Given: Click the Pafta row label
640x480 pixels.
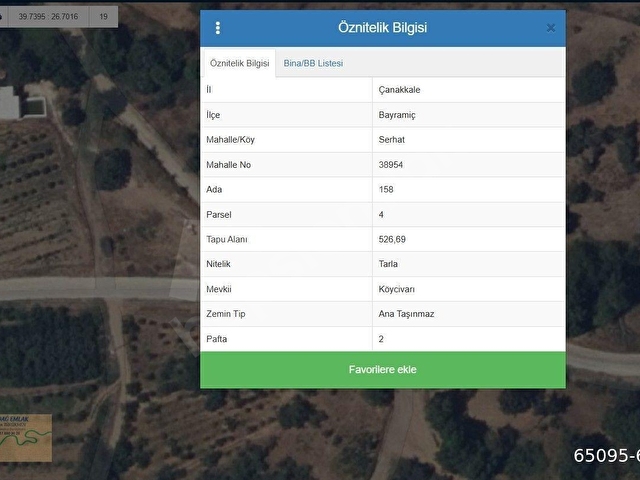Looking at the screenshot, I should click(216, 339).
